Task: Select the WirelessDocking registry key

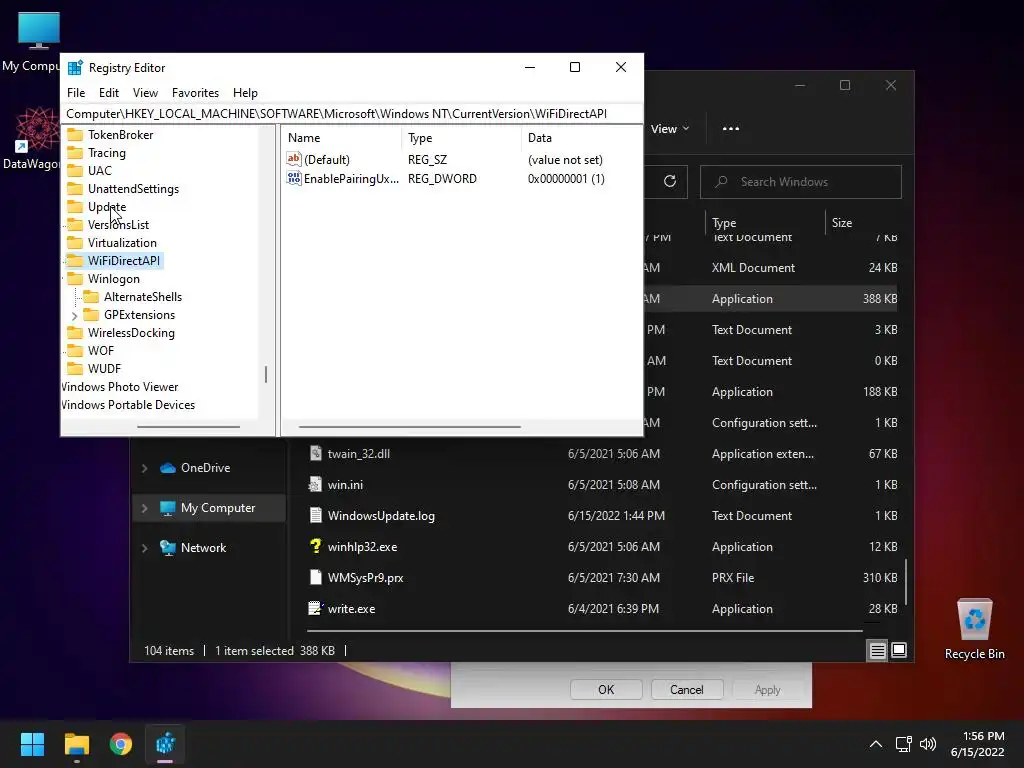Action: (x=131, y=333)
